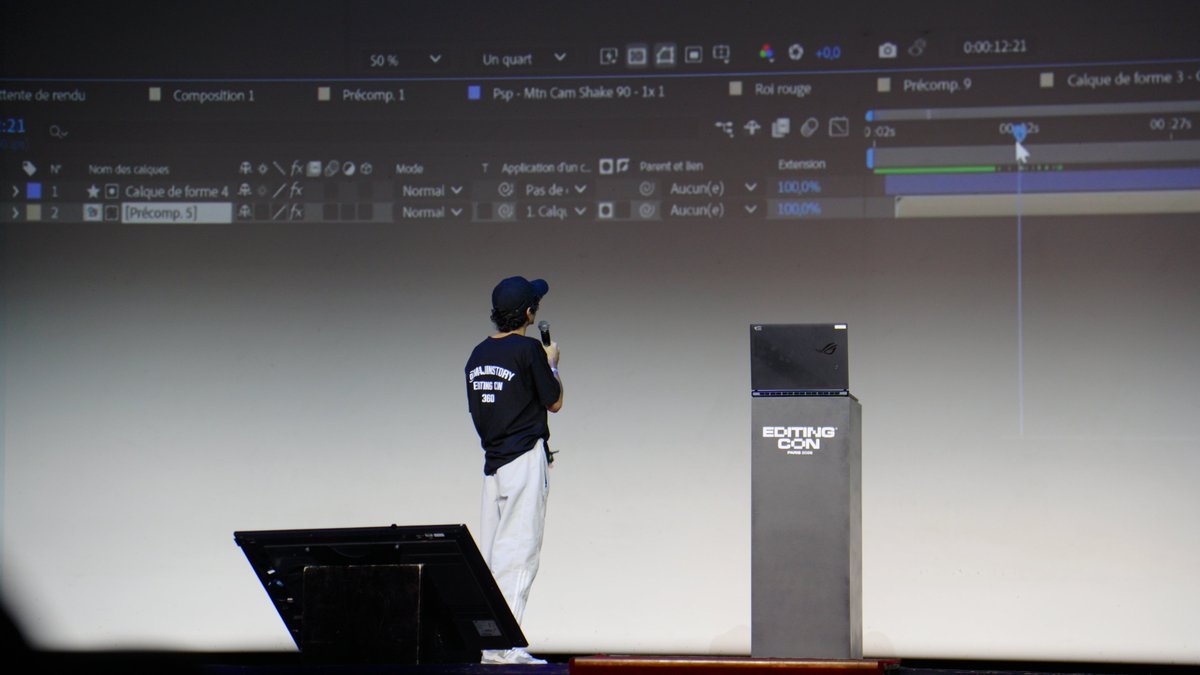Click track matte pick whip for layer 1

pyautogui.click(x=506, y=189)
